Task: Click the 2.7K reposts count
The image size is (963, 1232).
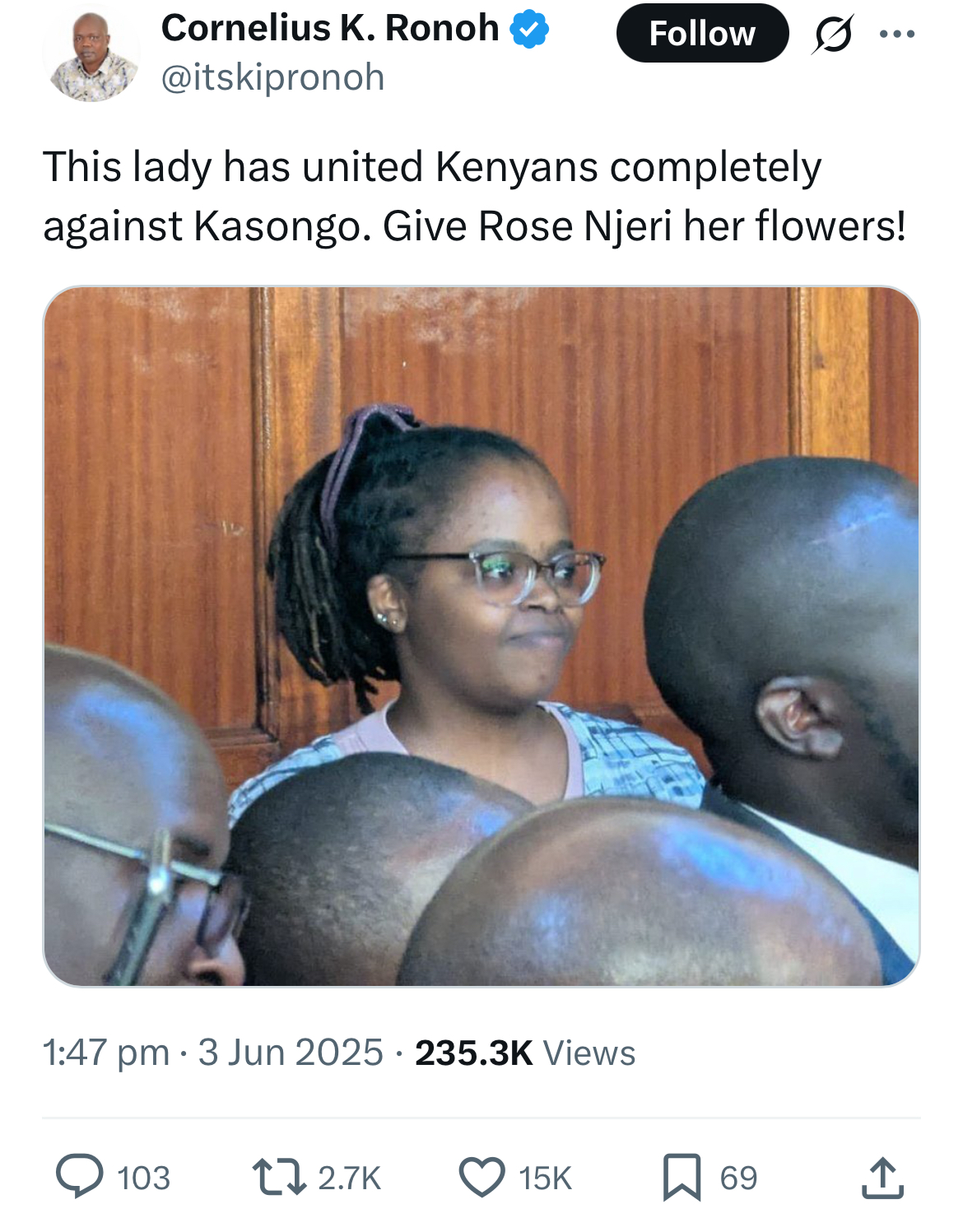Action: (x=350, y=1178)
